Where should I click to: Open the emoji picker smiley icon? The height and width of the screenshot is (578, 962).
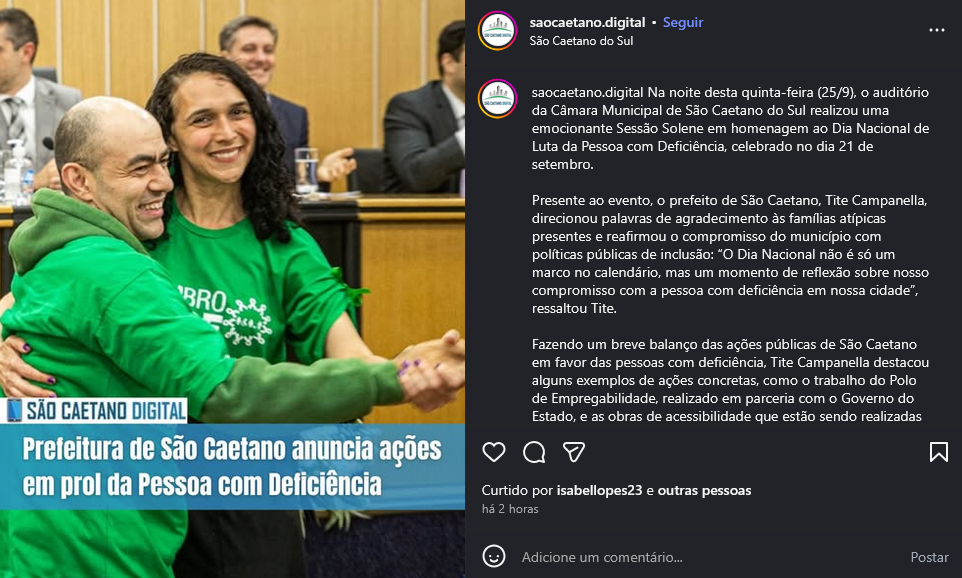pyautogui.click(x=494, y=557)
